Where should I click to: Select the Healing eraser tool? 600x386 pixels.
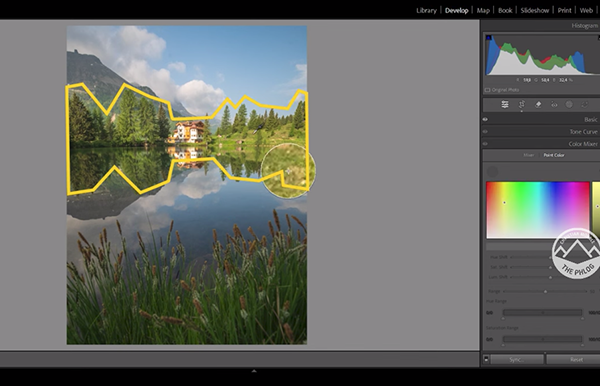click(x=538, y=104)
